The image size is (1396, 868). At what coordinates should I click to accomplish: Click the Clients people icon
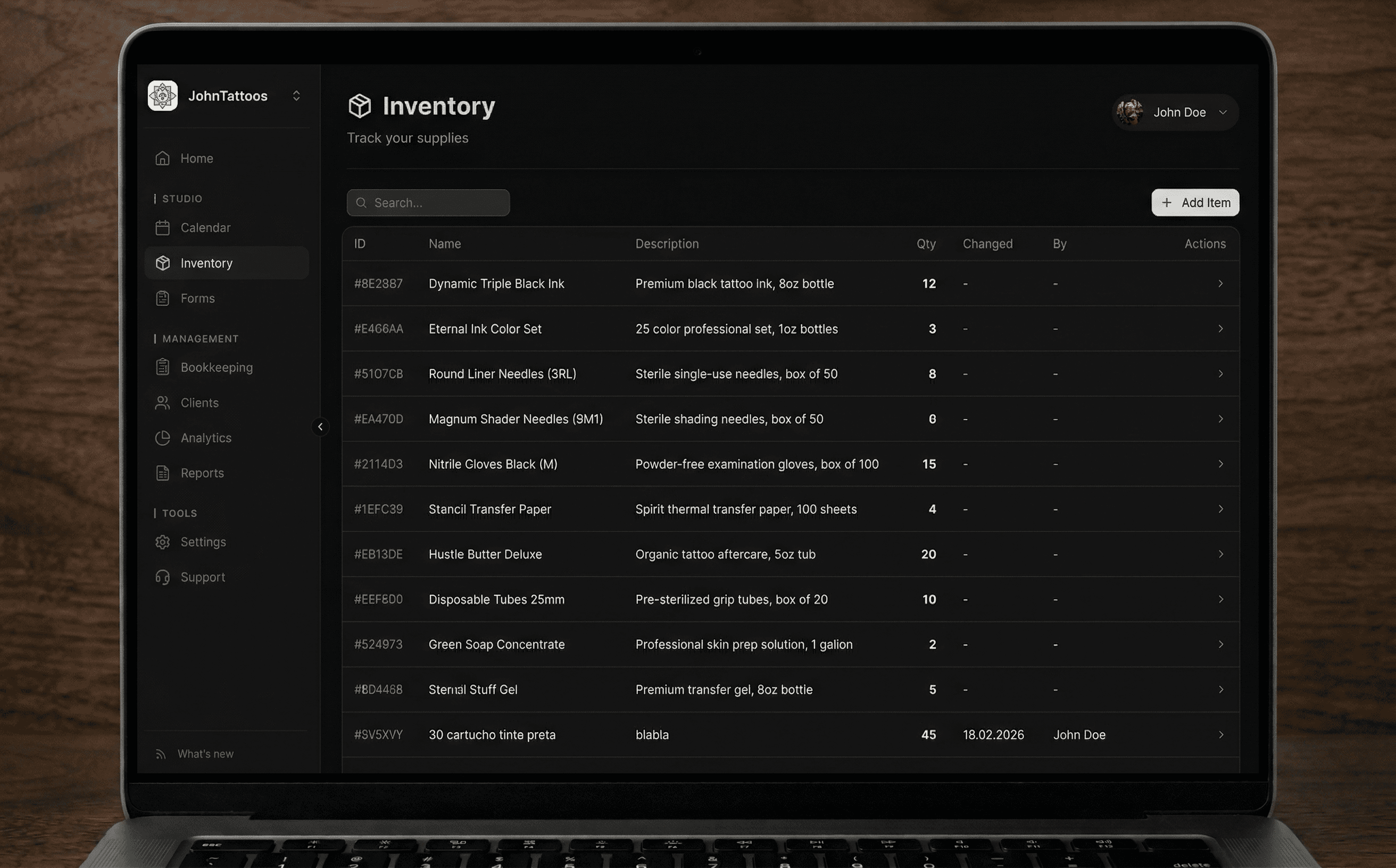click(162, 403)
